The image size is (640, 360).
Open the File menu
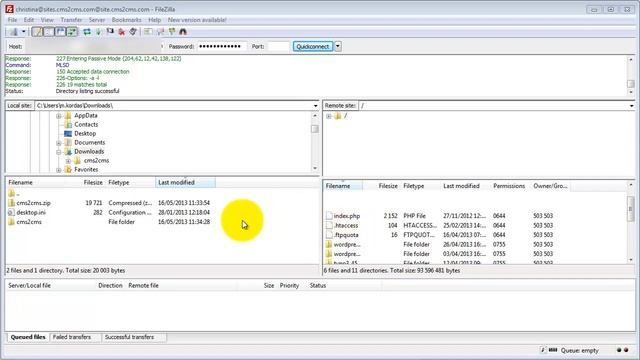coord(13,20)
